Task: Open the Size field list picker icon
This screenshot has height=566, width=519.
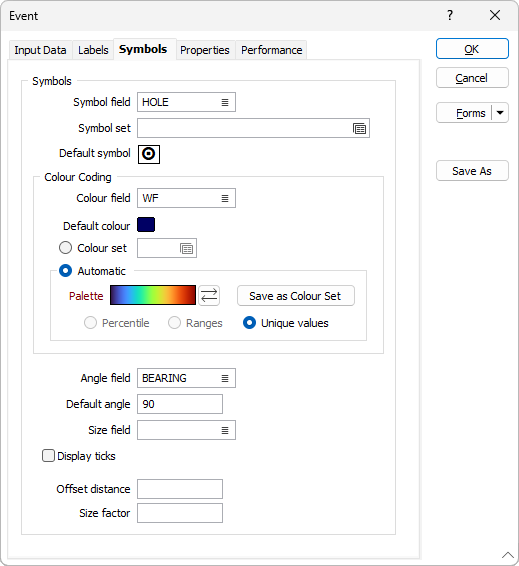Action: 225,430
